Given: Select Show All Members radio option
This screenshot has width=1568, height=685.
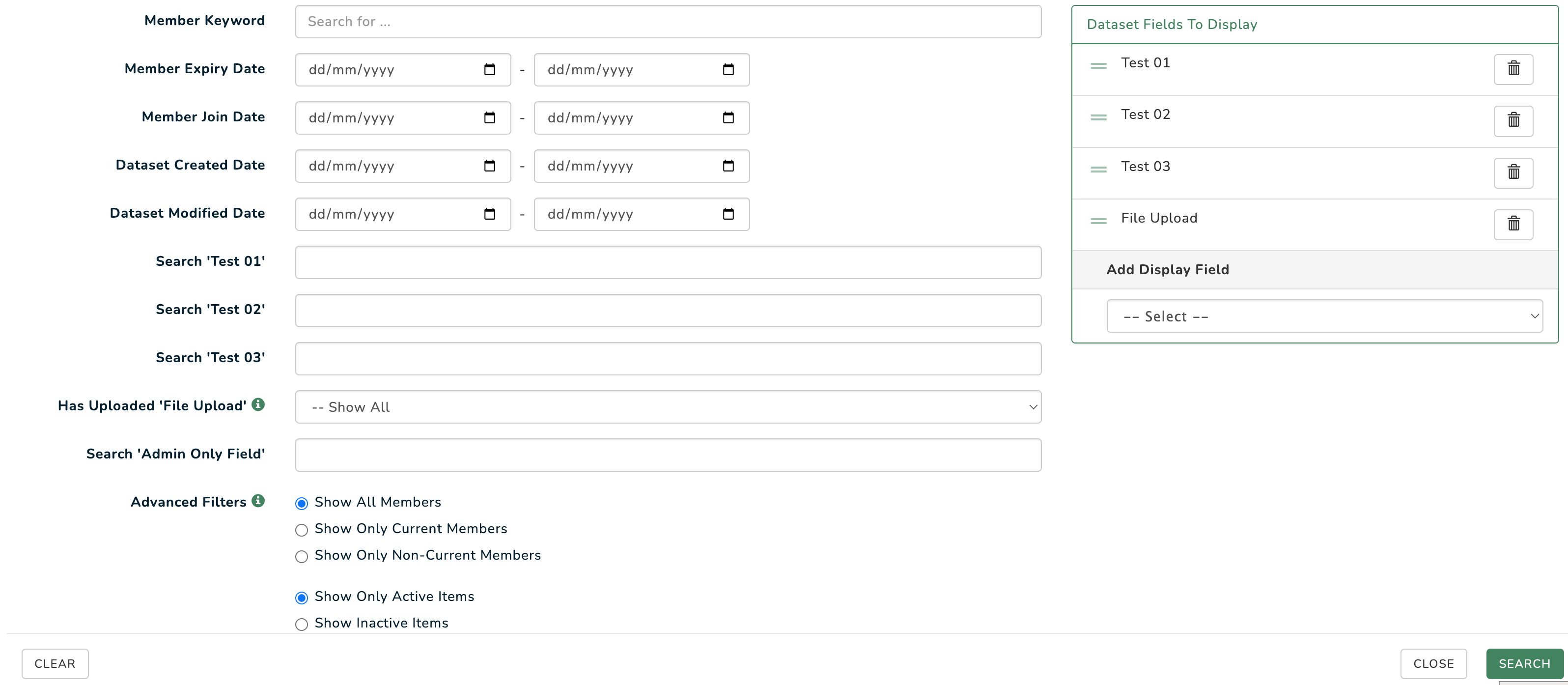Looking at the screenshot, I should pyautogui.click(x=301, y=504).
